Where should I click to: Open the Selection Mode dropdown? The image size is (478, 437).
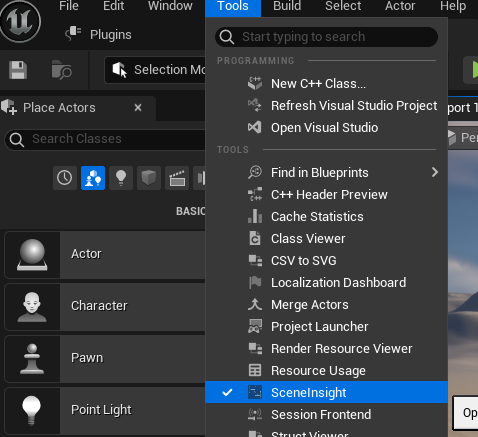tap(155, 70)
